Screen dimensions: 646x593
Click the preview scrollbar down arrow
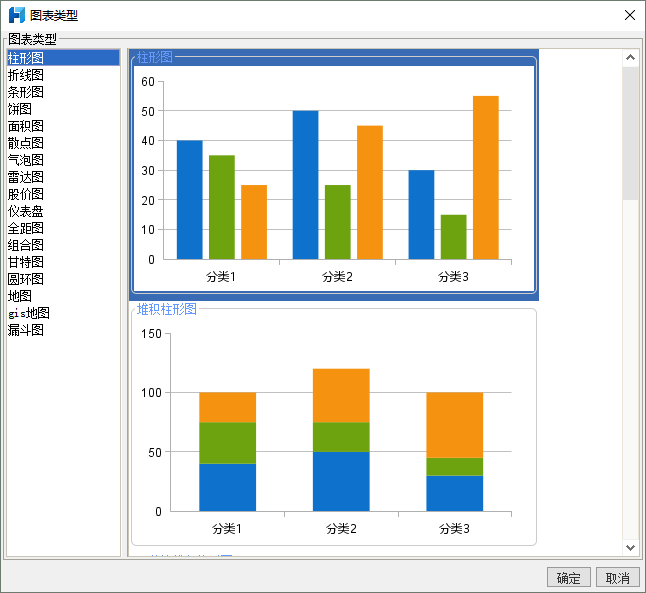pos(630,548)
